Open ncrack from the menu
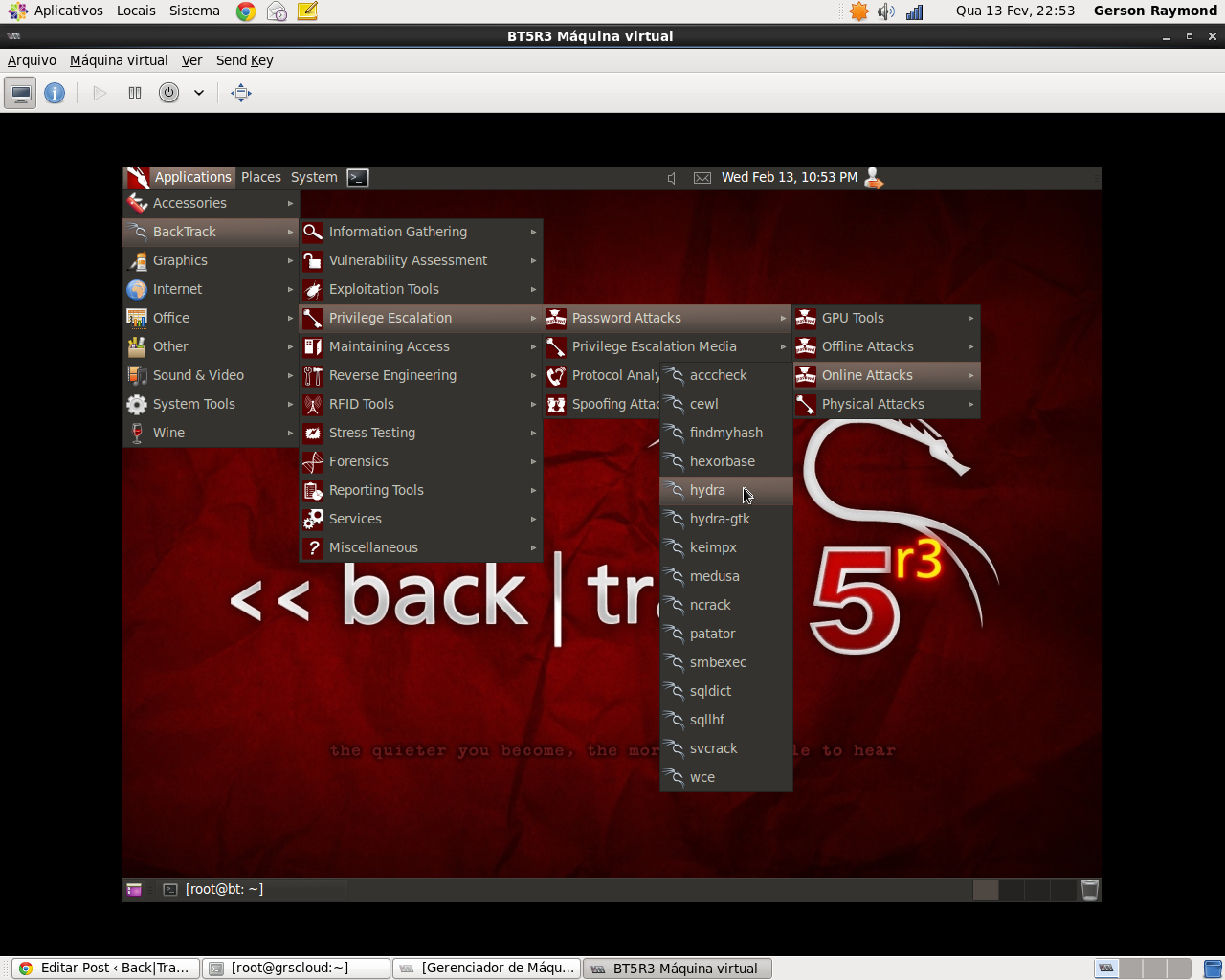The width and height of the screenshot is (1225, 980). point(726,605)
